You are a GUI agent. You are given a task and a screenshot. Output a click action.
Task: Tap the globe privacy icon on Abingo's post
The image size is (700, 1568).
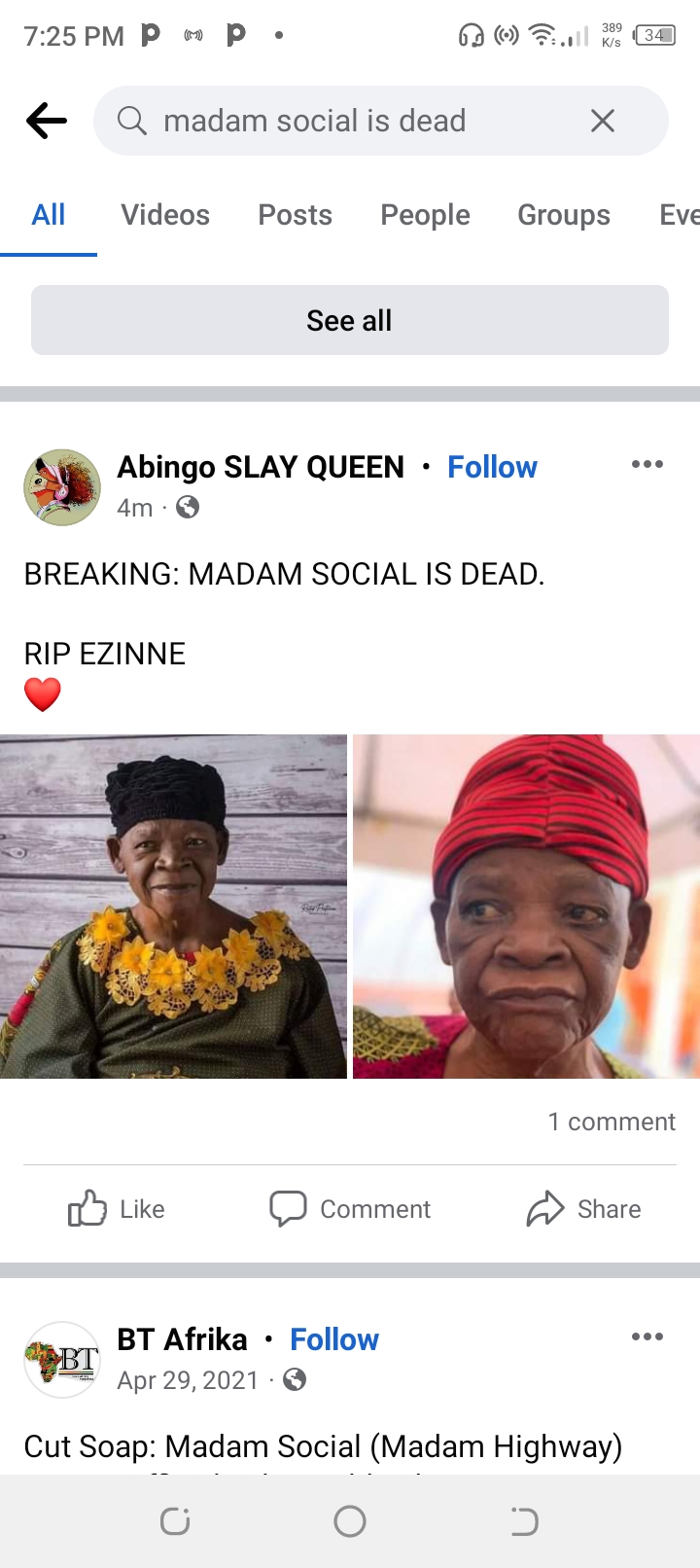coord(186,507)
